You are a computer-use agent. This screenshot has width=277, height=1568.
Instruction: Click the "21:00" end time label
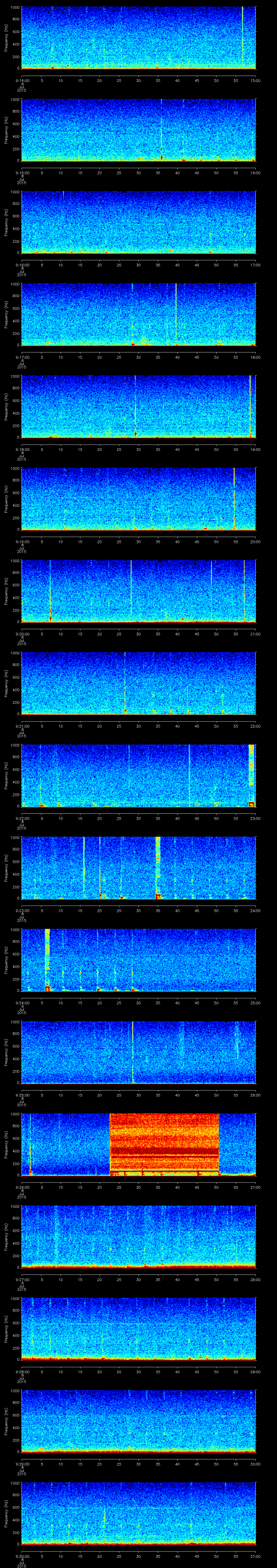click(256, 634)
